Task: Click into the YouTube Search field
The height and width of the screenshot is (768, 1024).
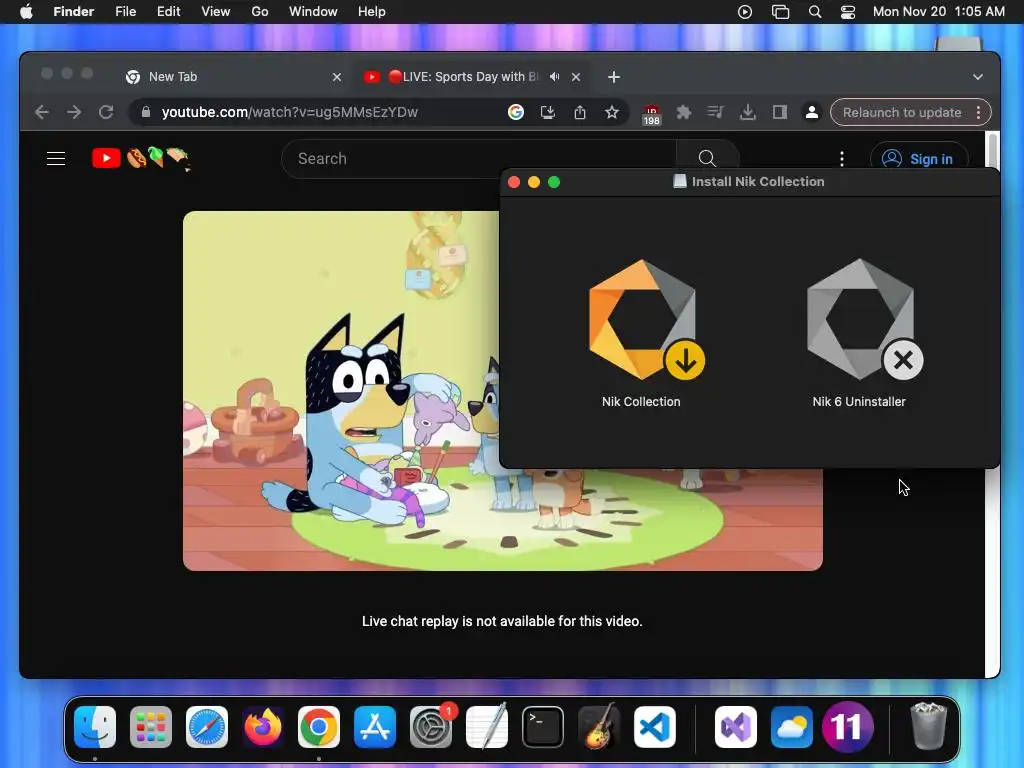Action: (x=479, y=159)
